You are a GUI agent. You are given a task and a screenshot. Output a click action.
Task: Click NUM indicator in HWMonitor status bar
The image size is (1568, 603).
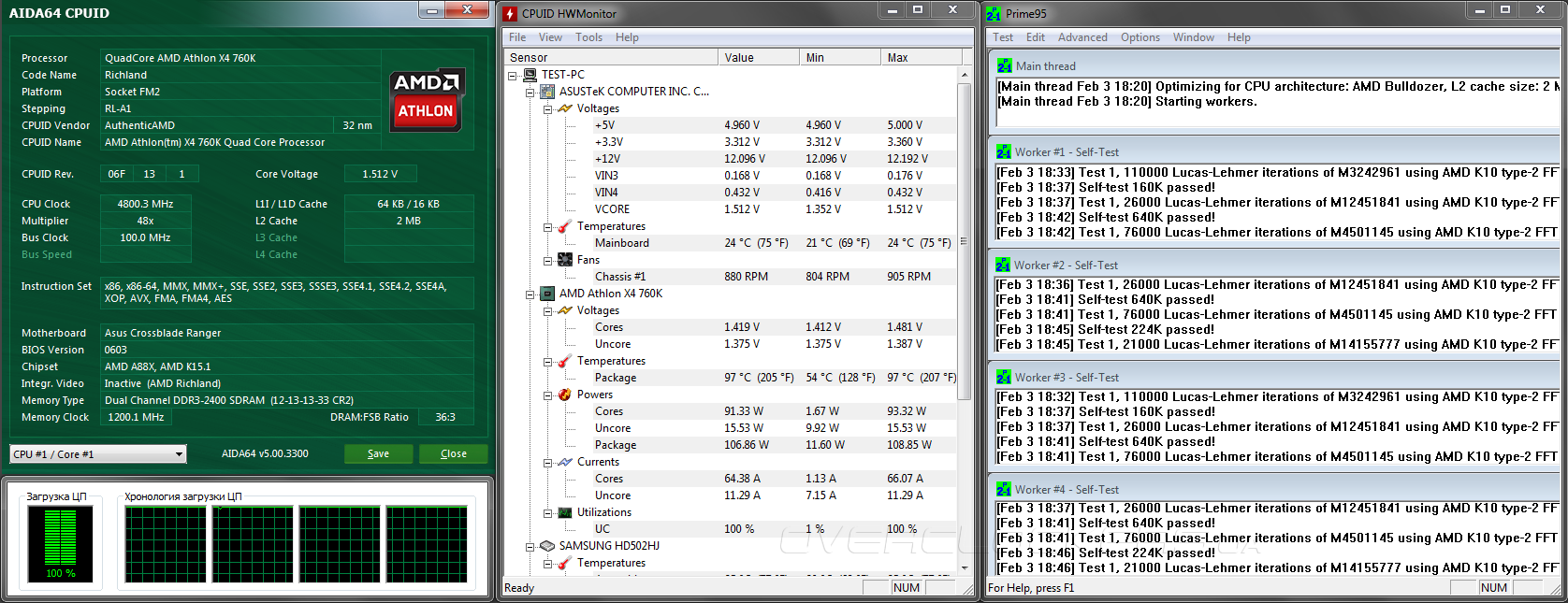click(907, 588)
